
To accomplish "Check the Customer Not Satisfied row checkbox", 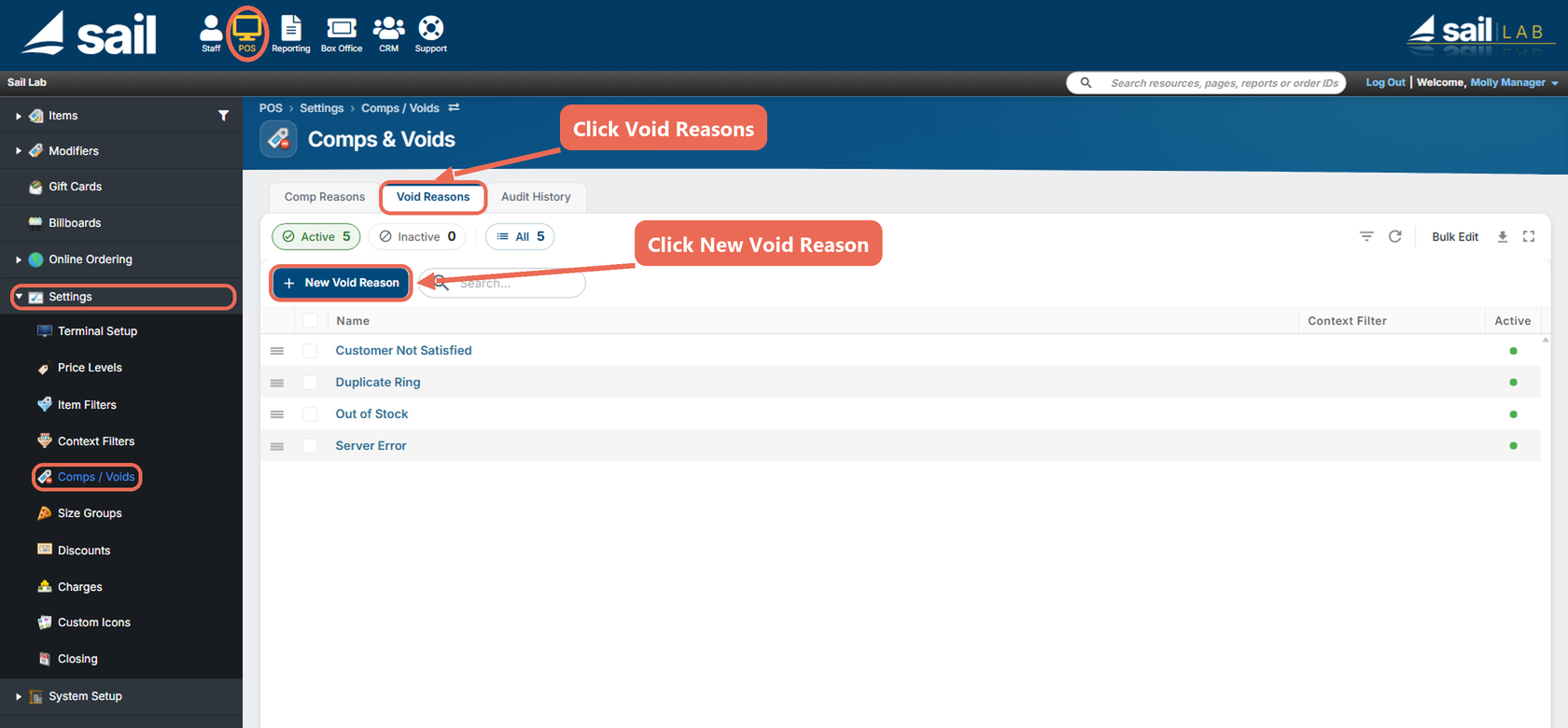I will pyautogui.click(x=310, y=351).
